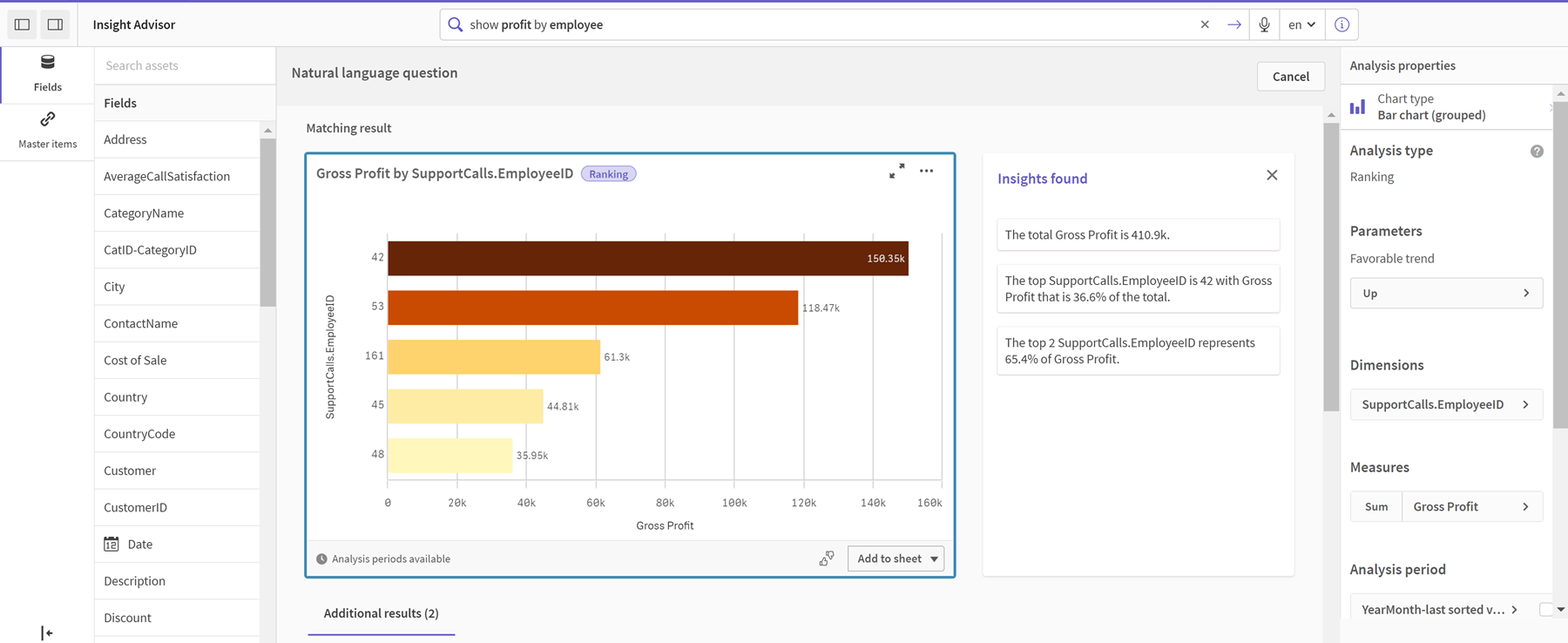Select the yellow bar for employee 161

click(x=494, y=356)
